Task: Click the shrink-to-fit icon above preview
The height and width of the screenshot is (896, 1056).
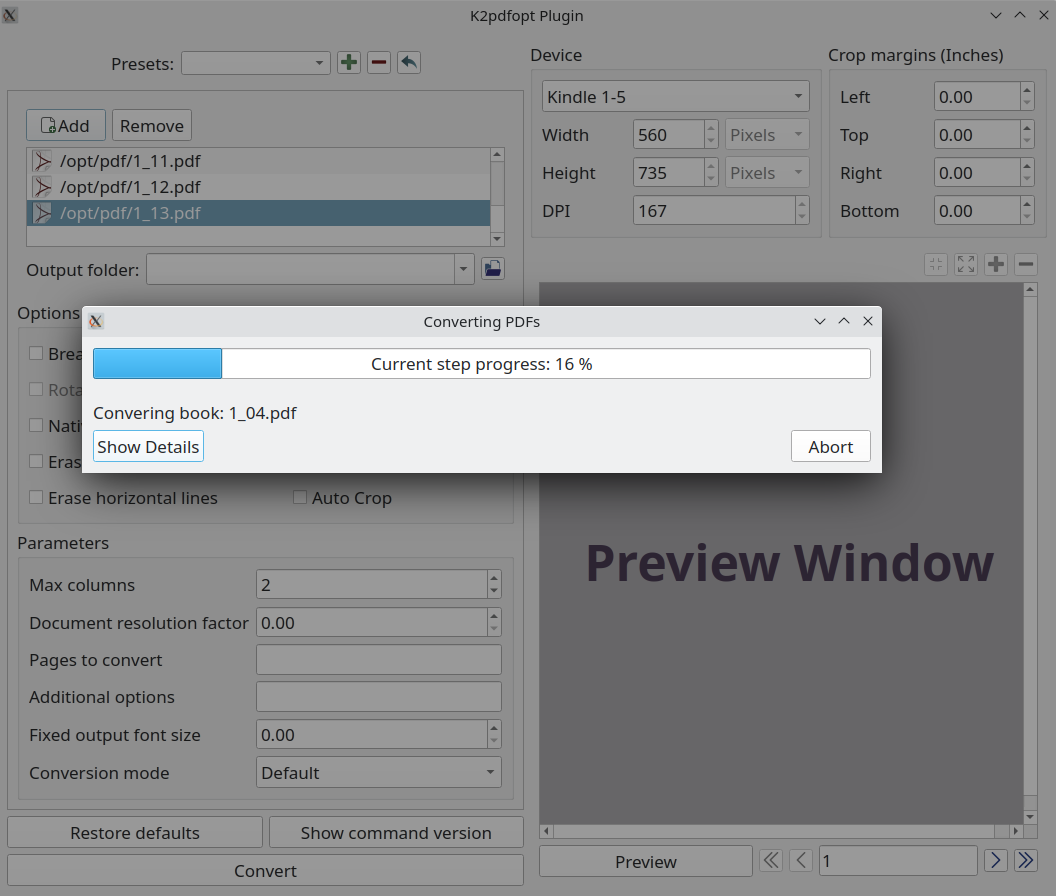Action: (936, 264)
